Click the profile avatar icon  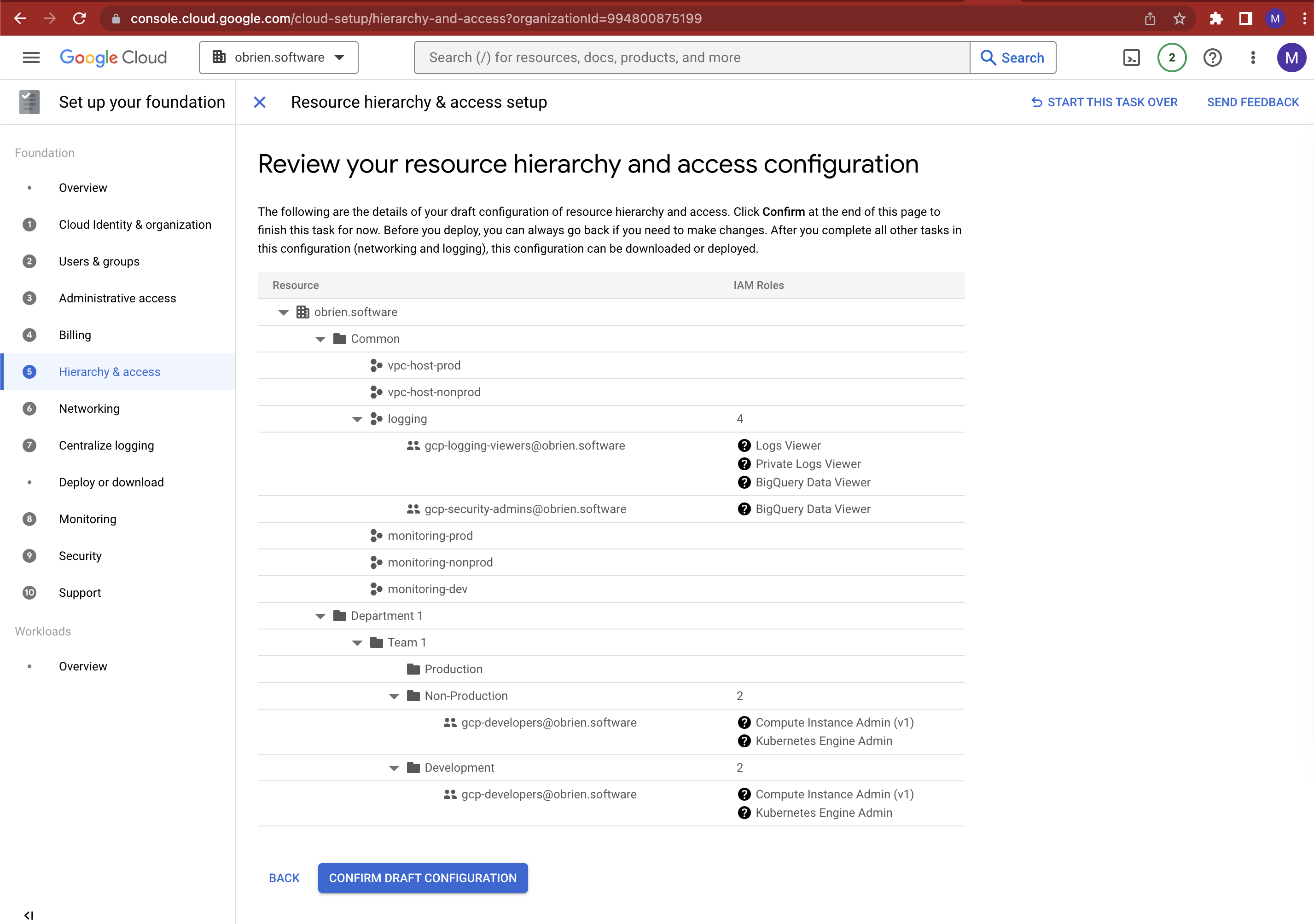[1292, 57]
